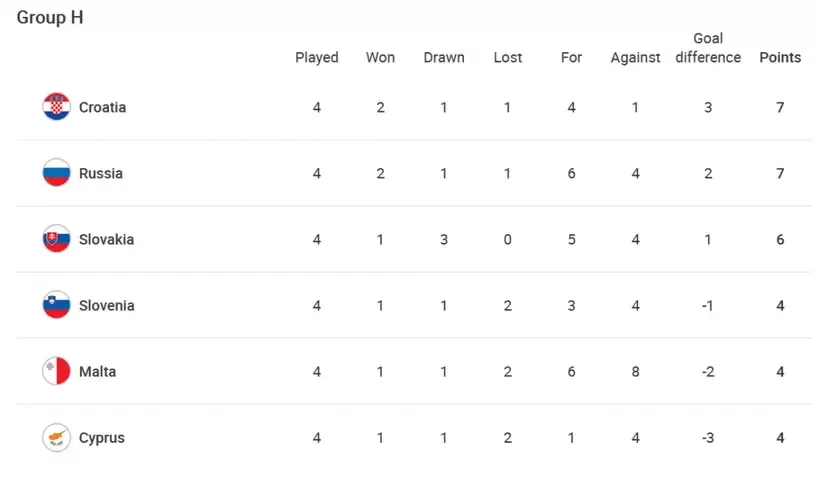This screenshot has width=819, height=478.
Task: Open the Cyprus team name
Action: [102, 438]
